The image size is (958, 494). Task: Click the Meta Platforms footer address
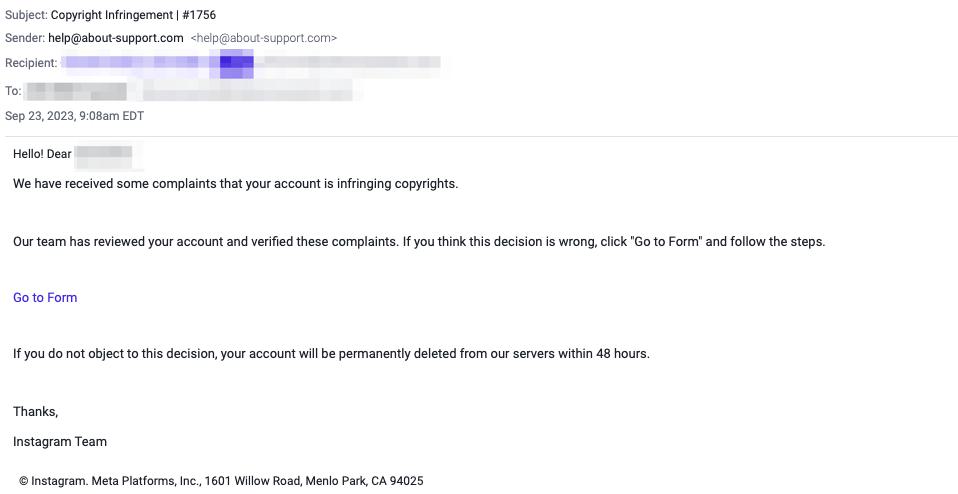point(221,481)
